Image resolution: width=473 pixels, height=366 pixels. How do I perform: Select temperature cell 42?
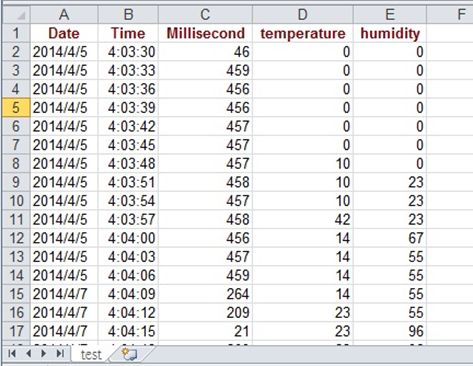303,219
